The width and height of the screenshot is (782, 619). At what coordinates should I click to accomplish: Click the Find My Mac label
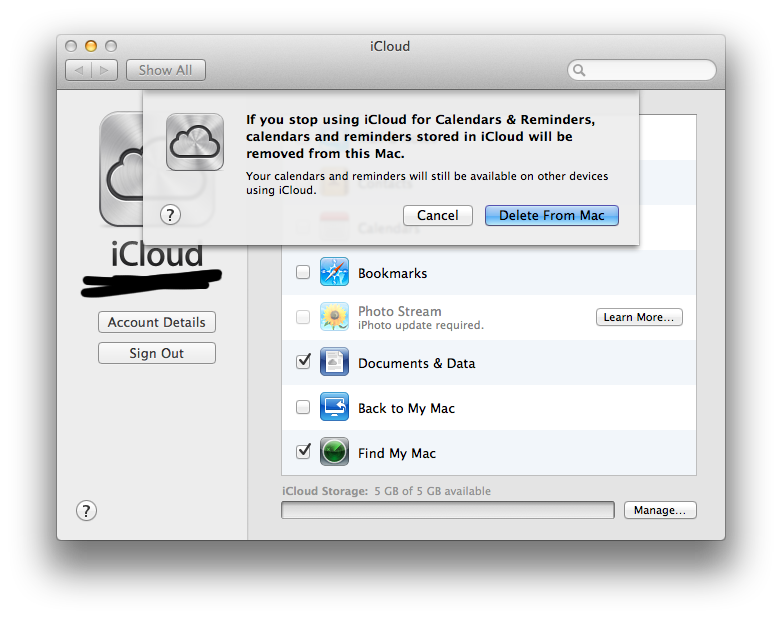(397, 453)
